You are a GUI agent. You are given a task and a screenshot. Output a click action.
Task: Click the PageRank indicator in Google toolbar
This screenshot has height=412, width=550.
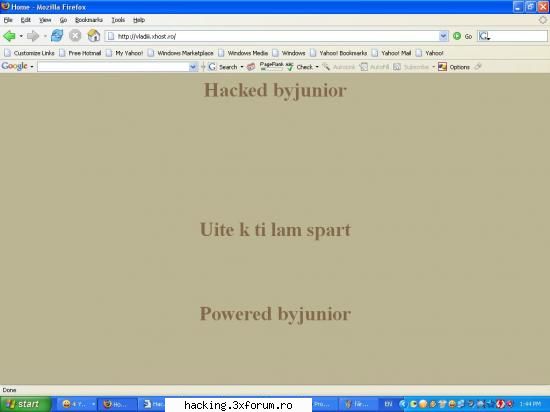pos(271,66)
